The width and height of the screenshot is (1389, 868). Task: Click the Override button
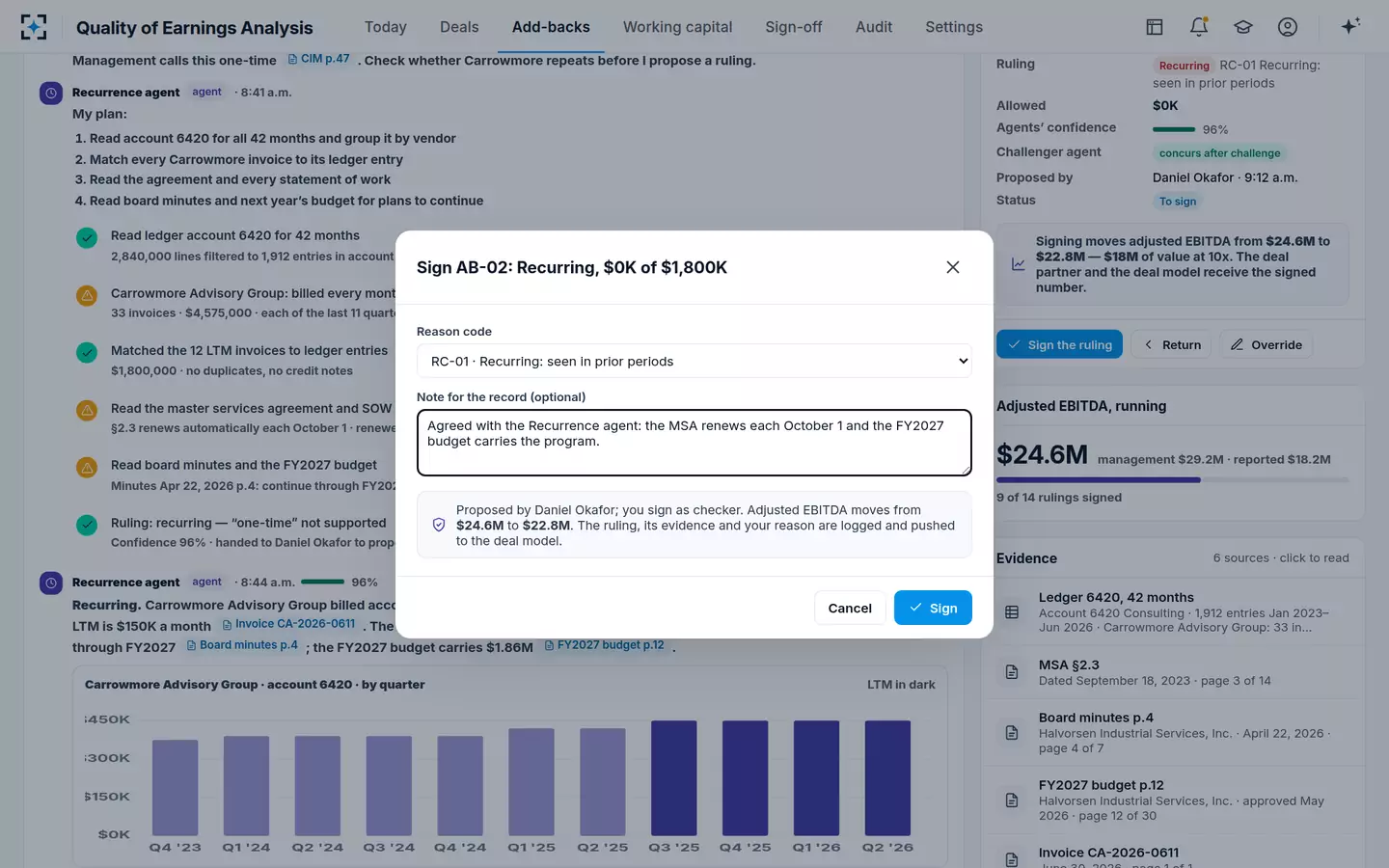[x=1266, y=344]
